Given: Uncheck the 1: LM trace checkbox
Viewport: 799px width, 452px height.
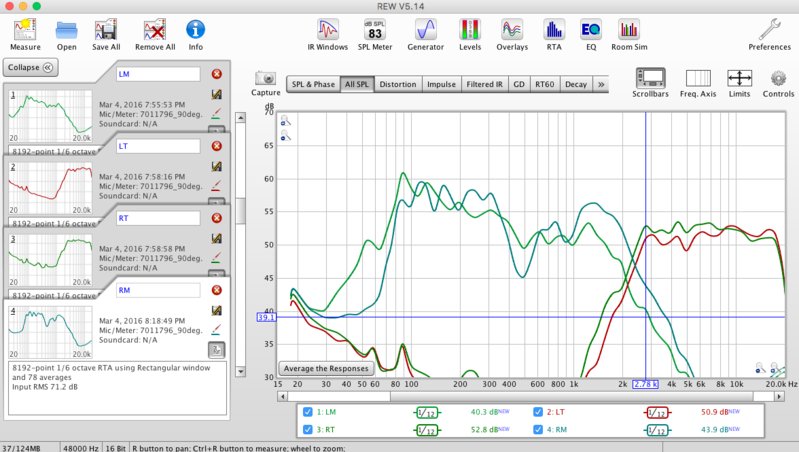Looking at the screenshot, I should pos(308,412).
